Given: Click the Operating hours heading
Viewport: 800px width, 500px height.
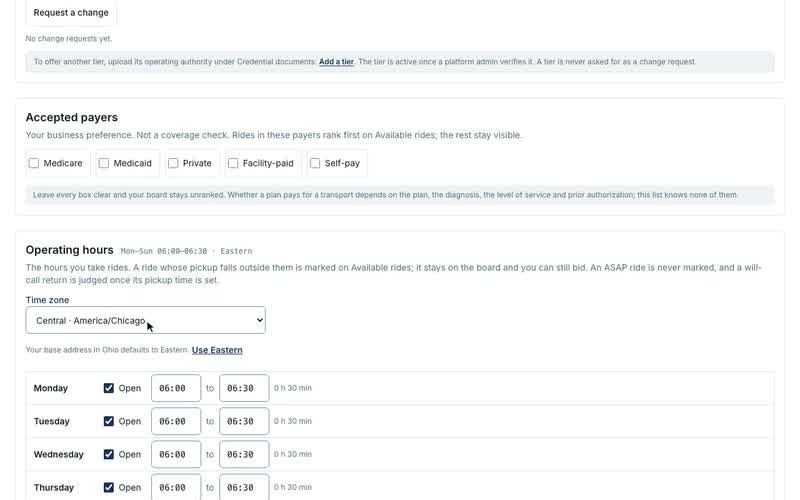Looking at the screenshot, I should (69, 250).
